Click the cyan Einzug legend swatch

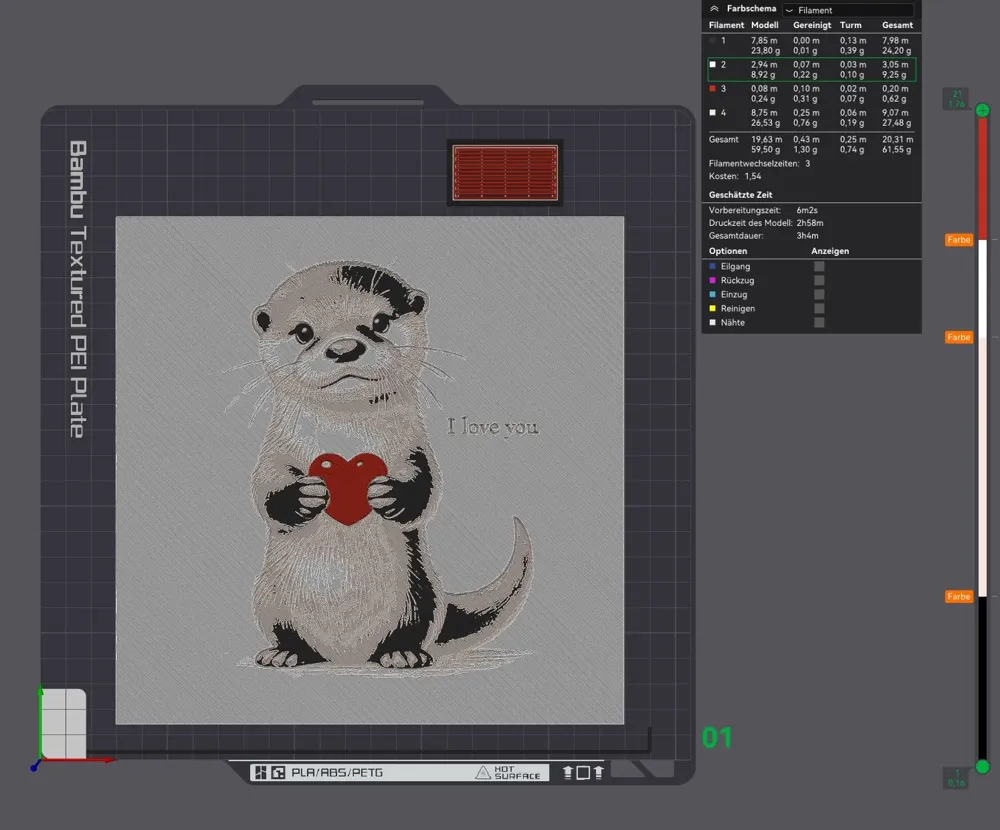point(712,295)
